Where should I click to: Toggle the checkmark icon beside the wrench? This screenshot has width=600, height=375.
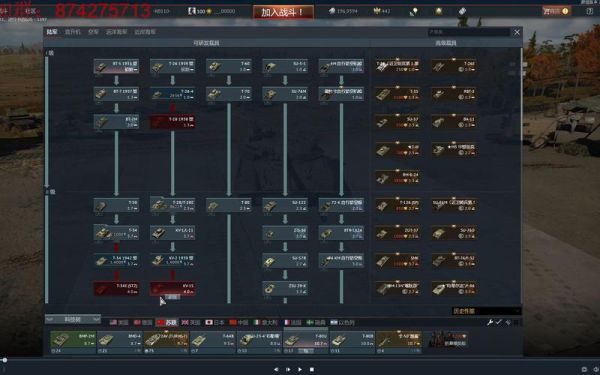click(x=499, y=322)
